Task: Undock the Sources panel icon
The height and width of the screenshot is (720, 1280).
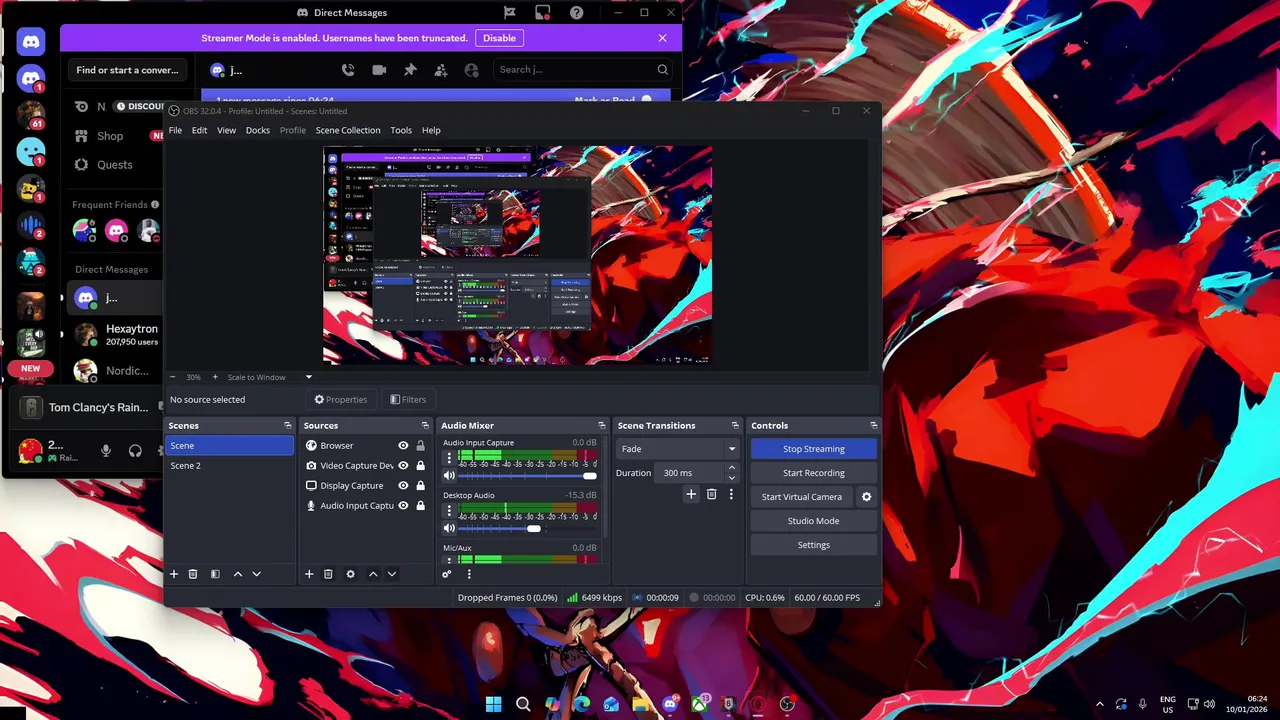Action: coord(425,426)
